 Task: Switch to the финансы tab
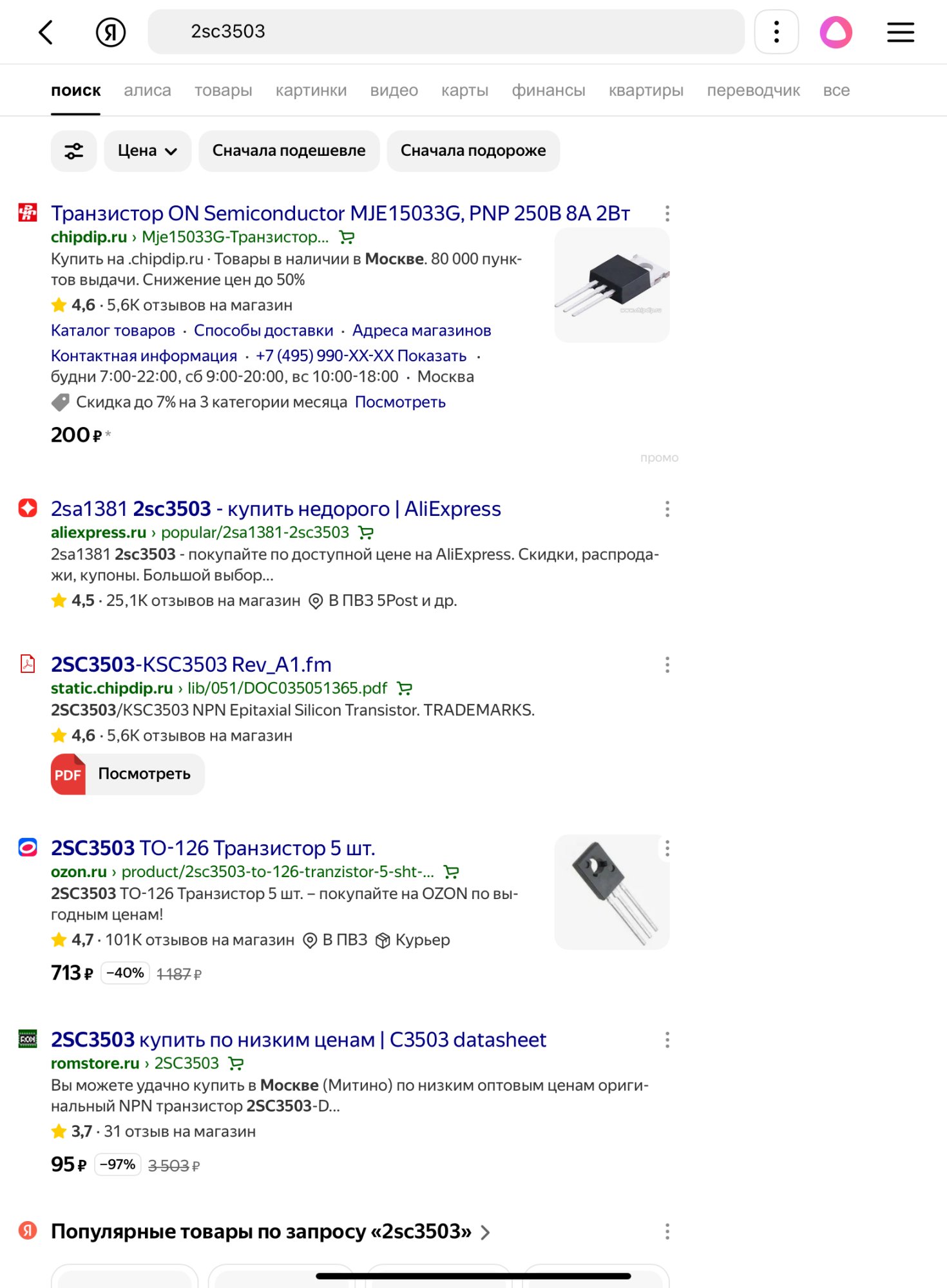coord(549,90)
